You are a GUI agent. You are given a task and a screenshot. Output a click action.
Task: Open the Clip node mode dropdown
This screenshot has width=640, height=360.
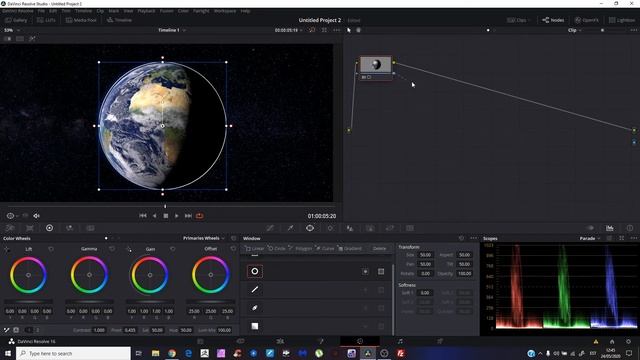(575, 30)
